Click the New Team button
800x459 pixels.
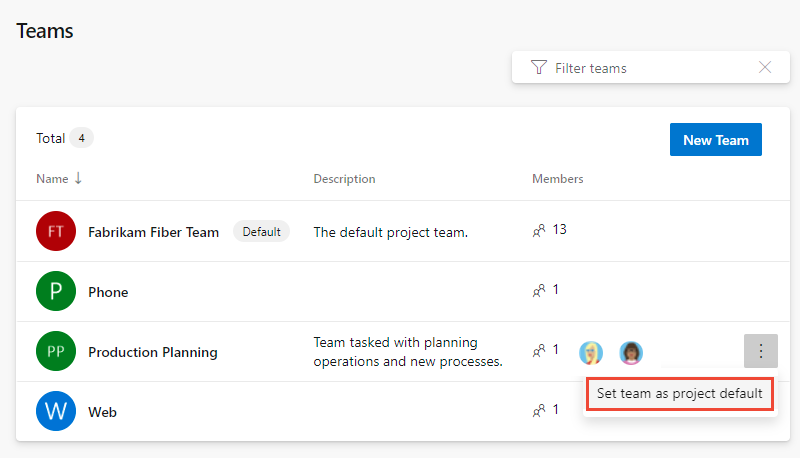click(x=716, y=140)
